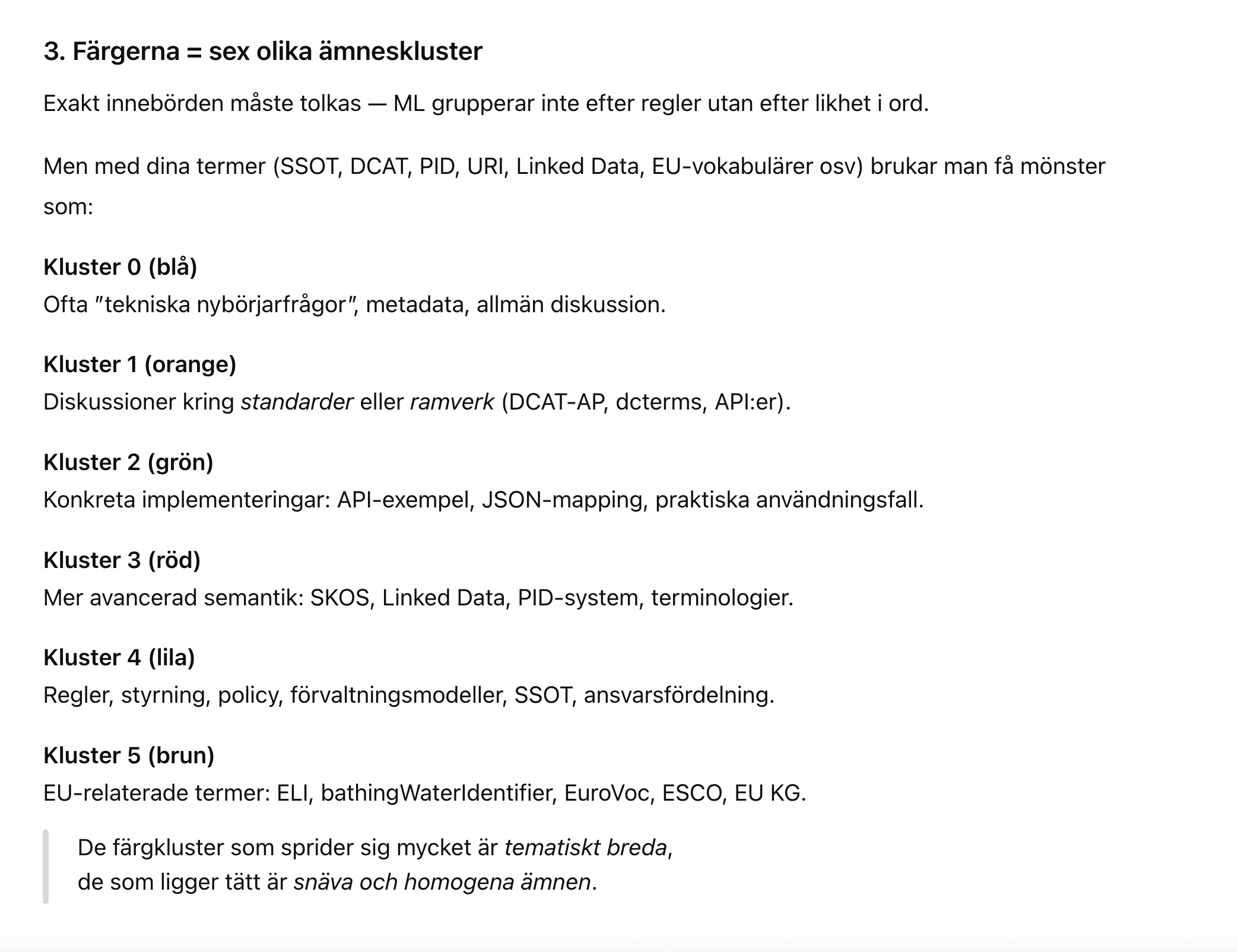Click the "Kluster 2 (grön)" heading

128,462
